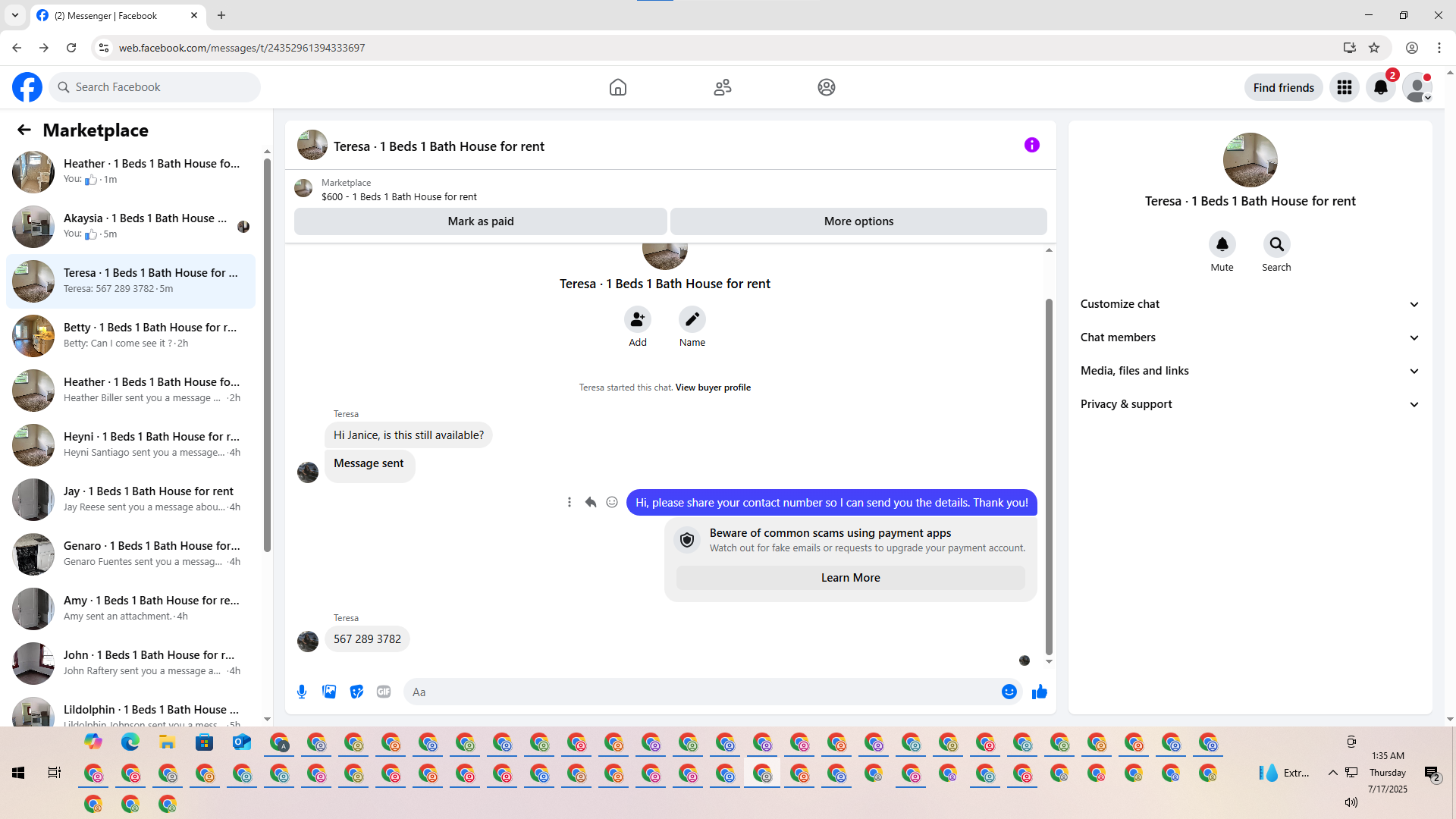Open the Windows notification center
The width and height of the screenshot is (1456, 819).
pos(1432,773)
